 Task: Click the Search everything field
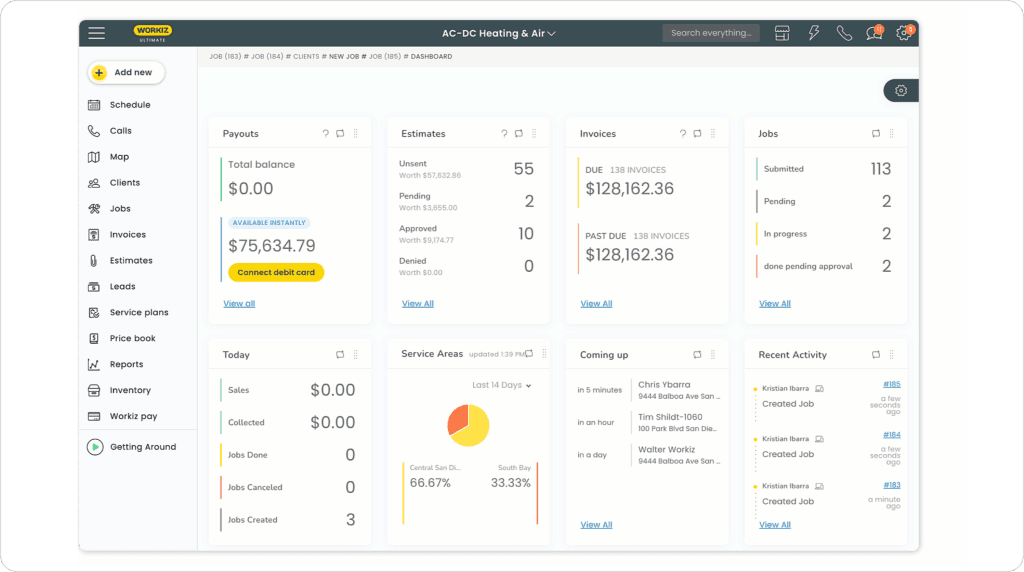(710, 33)
